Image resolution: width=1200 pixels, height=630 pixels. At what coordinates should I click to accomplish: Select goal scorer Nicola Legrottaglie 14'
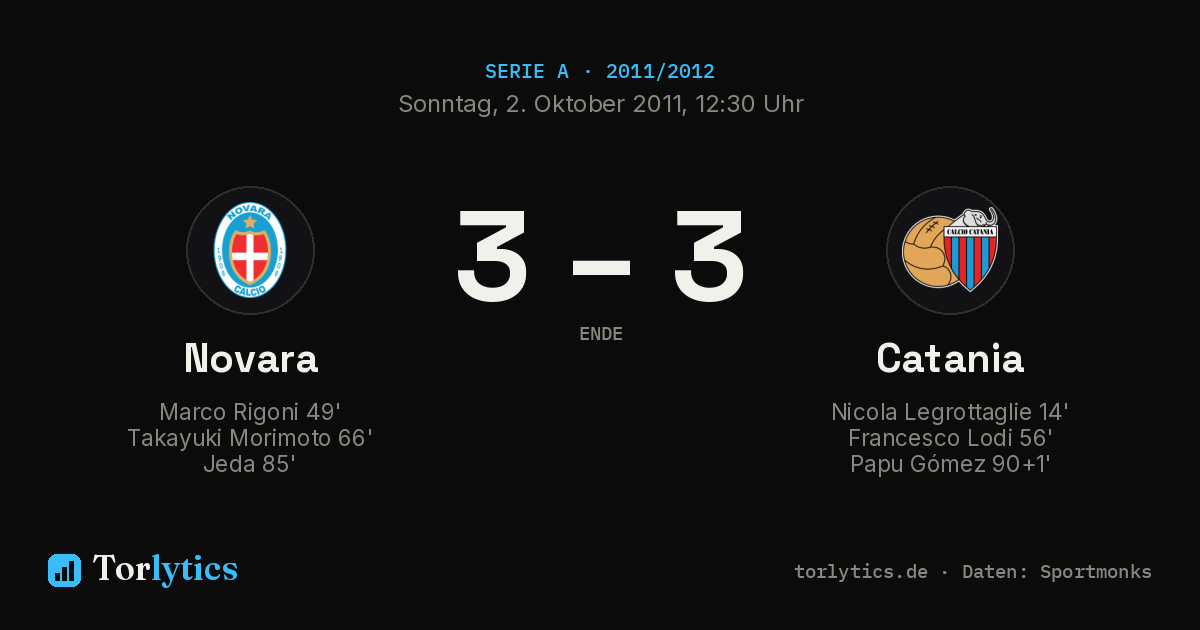(x=950, y=412)
